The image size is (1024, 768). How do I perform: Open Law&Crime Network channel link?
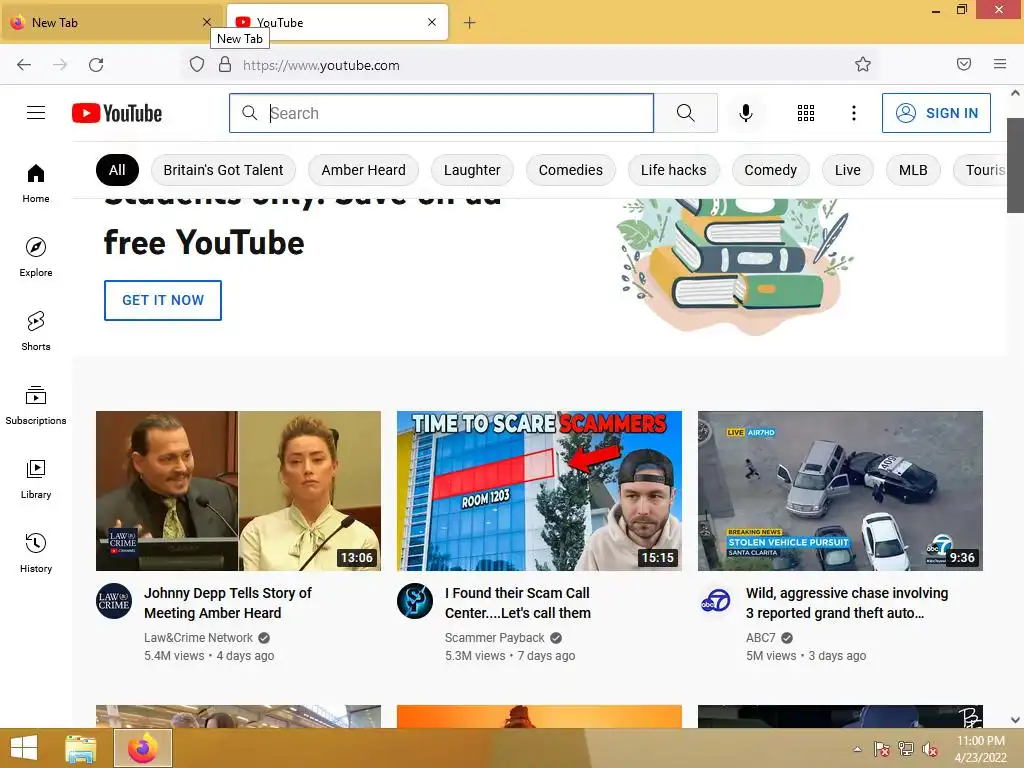point(199,637)
